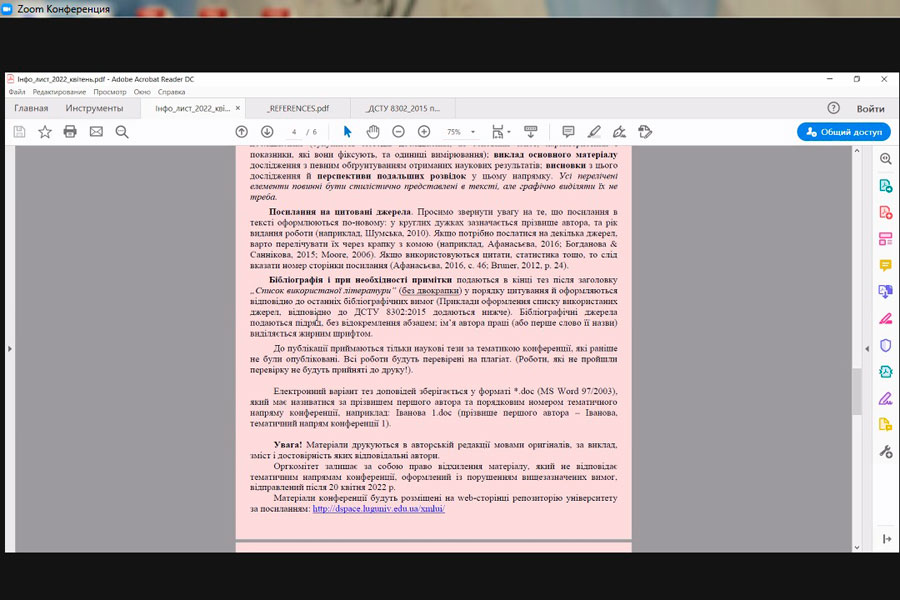
Task: Open the yellow Comment tool in right sidebar
Action: pyautogui.click(x=885, y=265)
